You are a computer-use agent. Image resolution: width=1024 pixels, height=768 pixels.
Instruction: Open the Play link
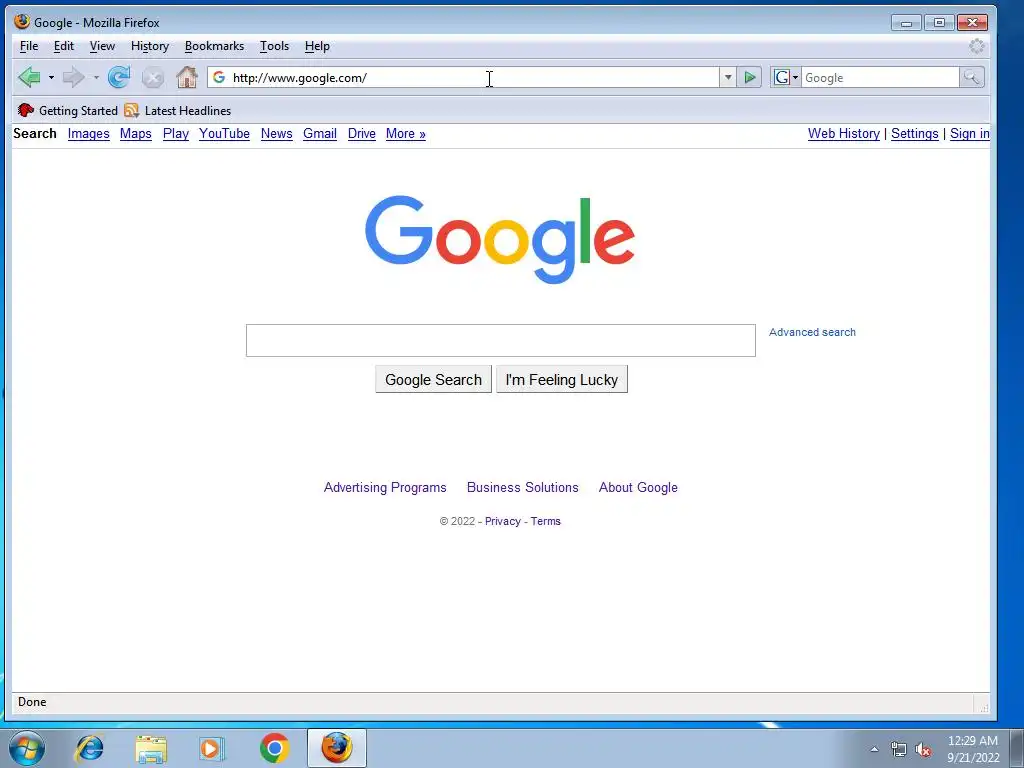[x=176, y=133]
